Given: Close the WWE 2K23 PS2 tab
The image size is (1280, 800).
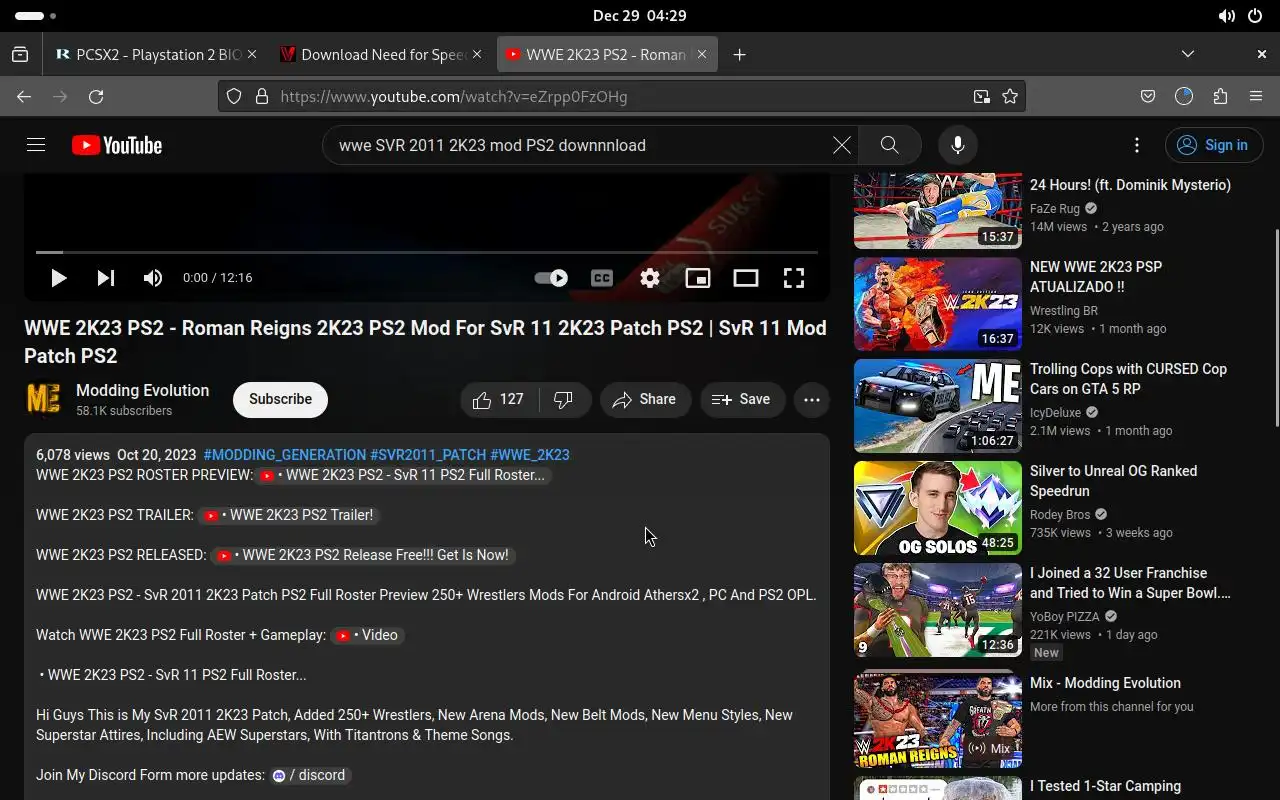Looking at the screenshot, I should point(701,55).
